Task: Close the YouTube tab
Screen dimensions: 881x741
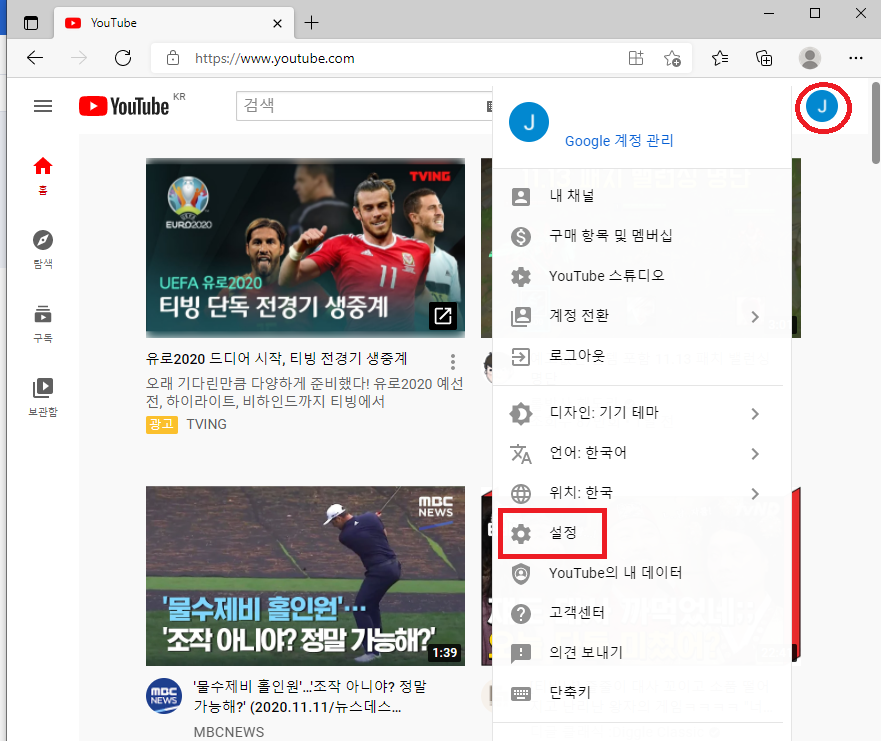Action: pyautogui.click(x=277, y=23)
